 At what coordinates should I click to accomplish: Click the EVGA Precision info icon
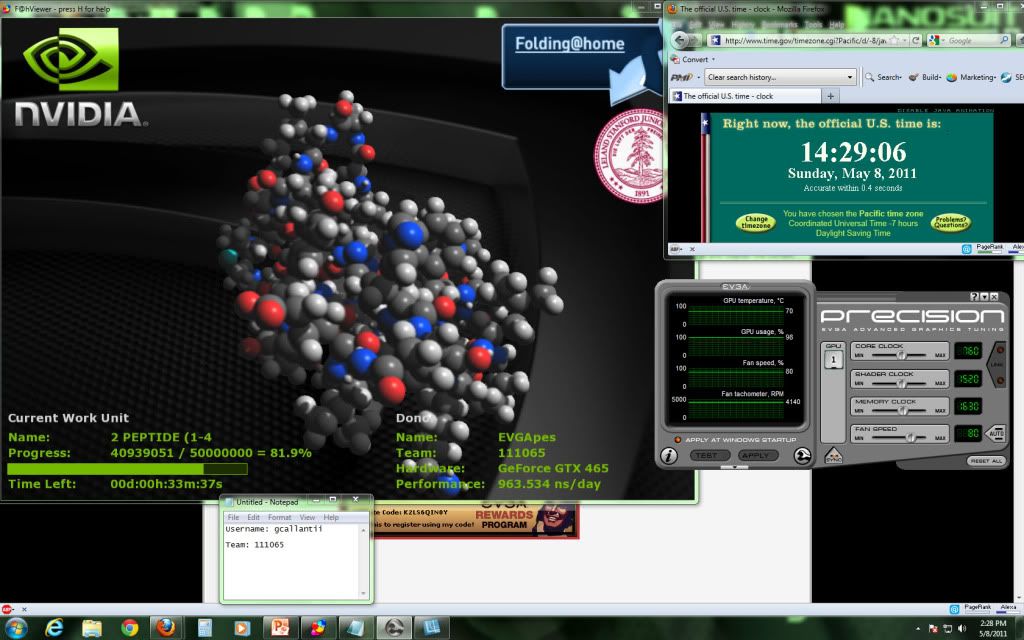(x=670, y=455)
